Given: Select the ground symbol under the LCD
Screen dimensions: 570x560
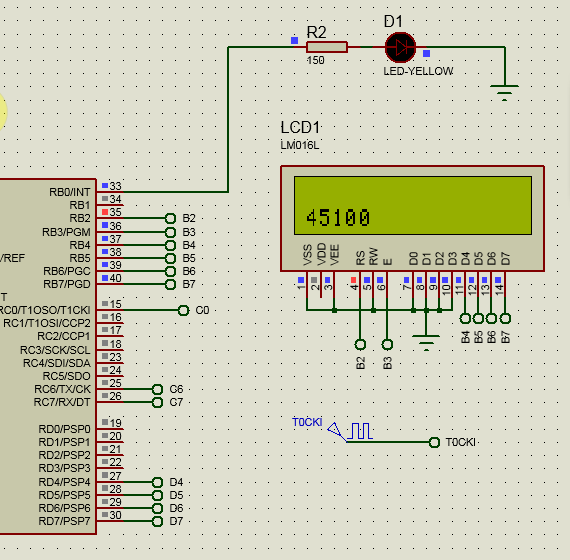Looking at the screenshot, I should pos(426,343).
